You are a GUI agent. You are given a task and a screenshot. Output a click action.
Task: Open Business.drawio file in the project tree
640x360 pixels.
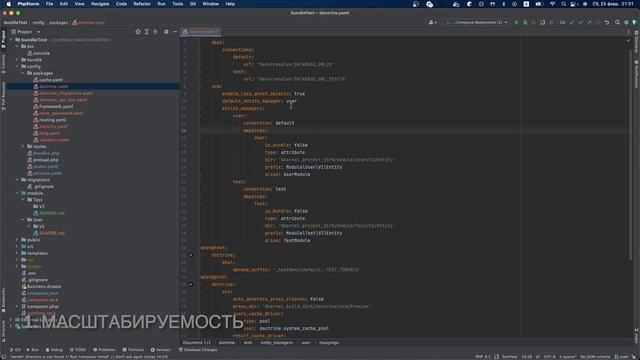click(x=41, y=287)
